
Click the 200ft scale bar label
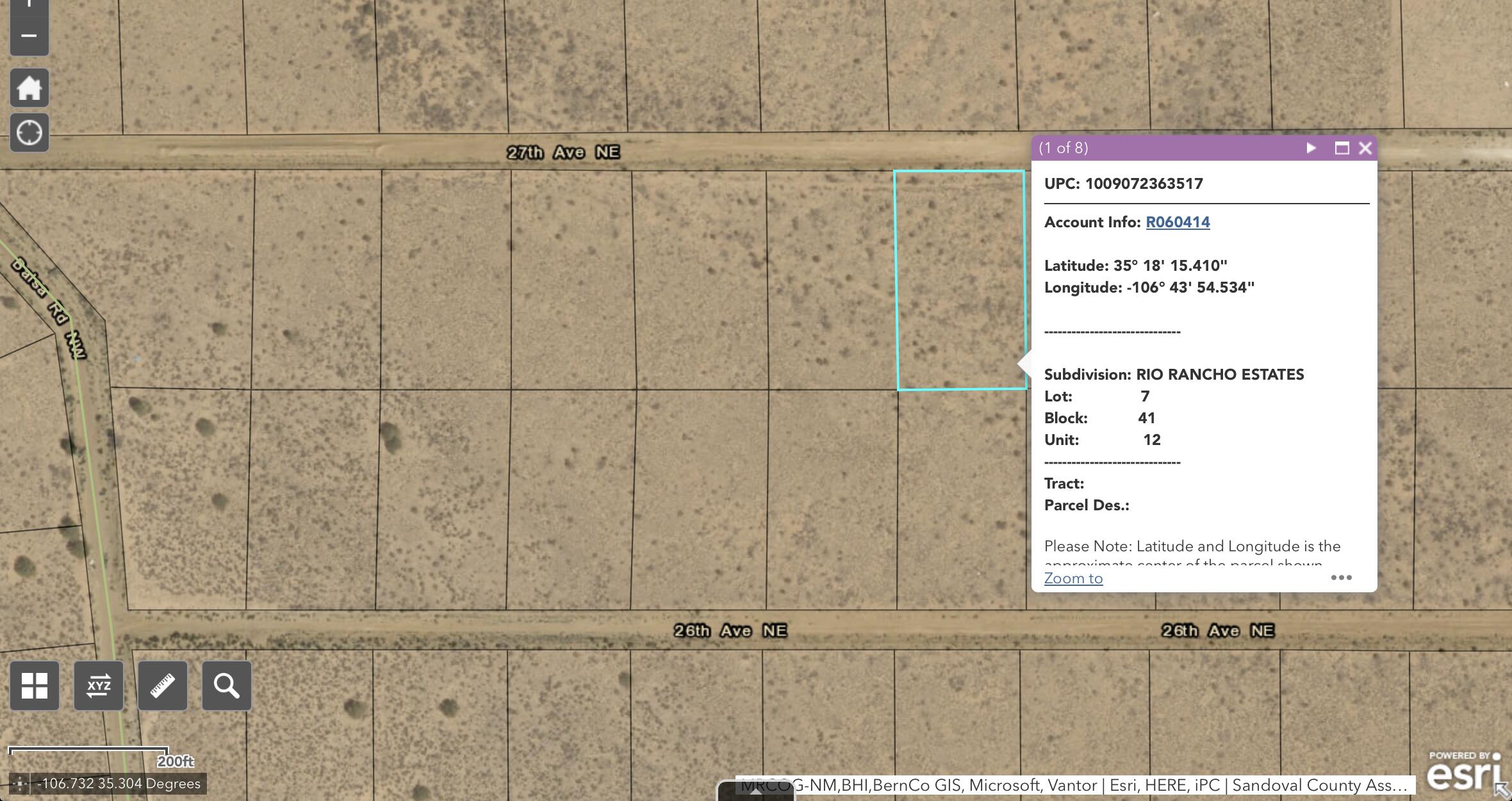(176, 761)
